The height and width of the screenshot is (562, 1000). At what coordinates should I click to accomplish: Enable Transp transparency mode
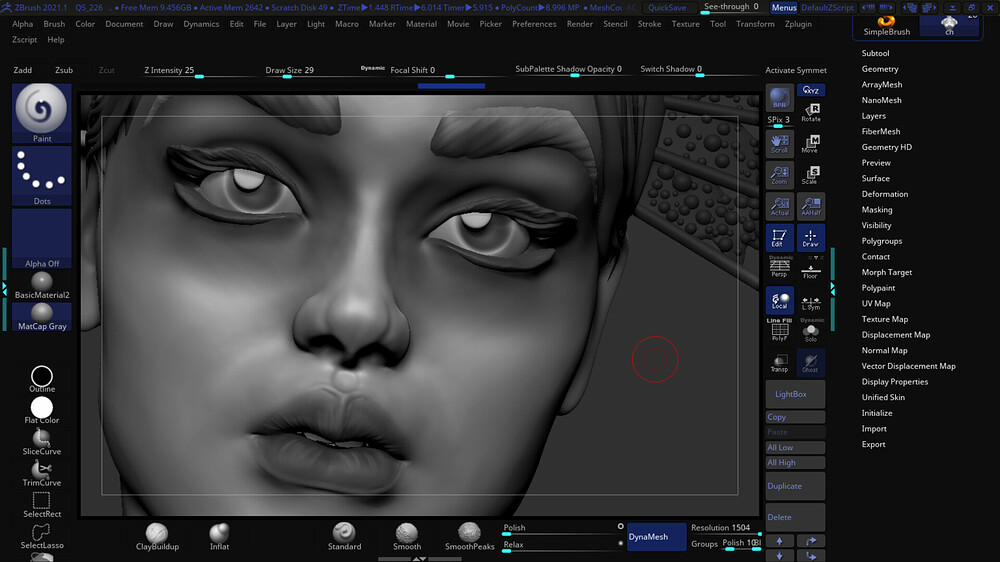pos(780,362)
